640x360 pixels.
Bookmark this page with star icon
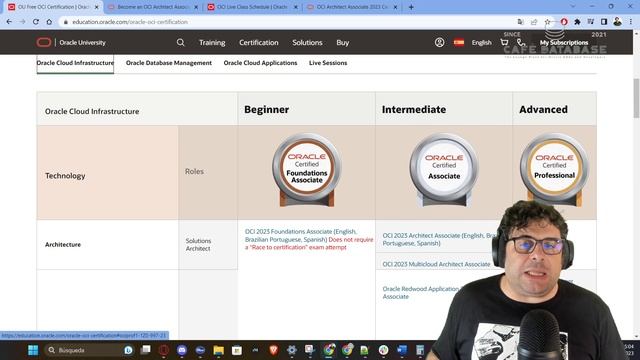coord(547,22)
